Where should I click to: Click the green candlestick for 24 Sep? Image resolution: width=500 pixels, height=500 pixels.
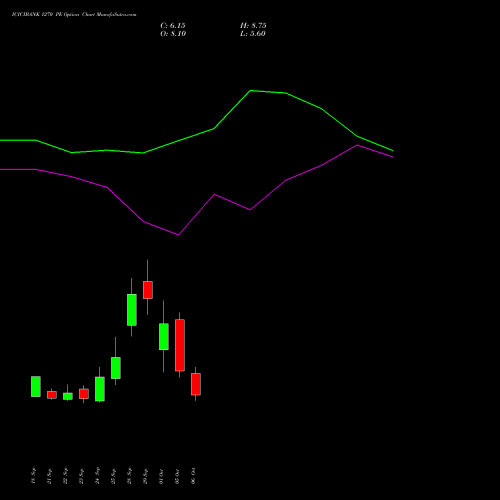click(x=100, y=389)
